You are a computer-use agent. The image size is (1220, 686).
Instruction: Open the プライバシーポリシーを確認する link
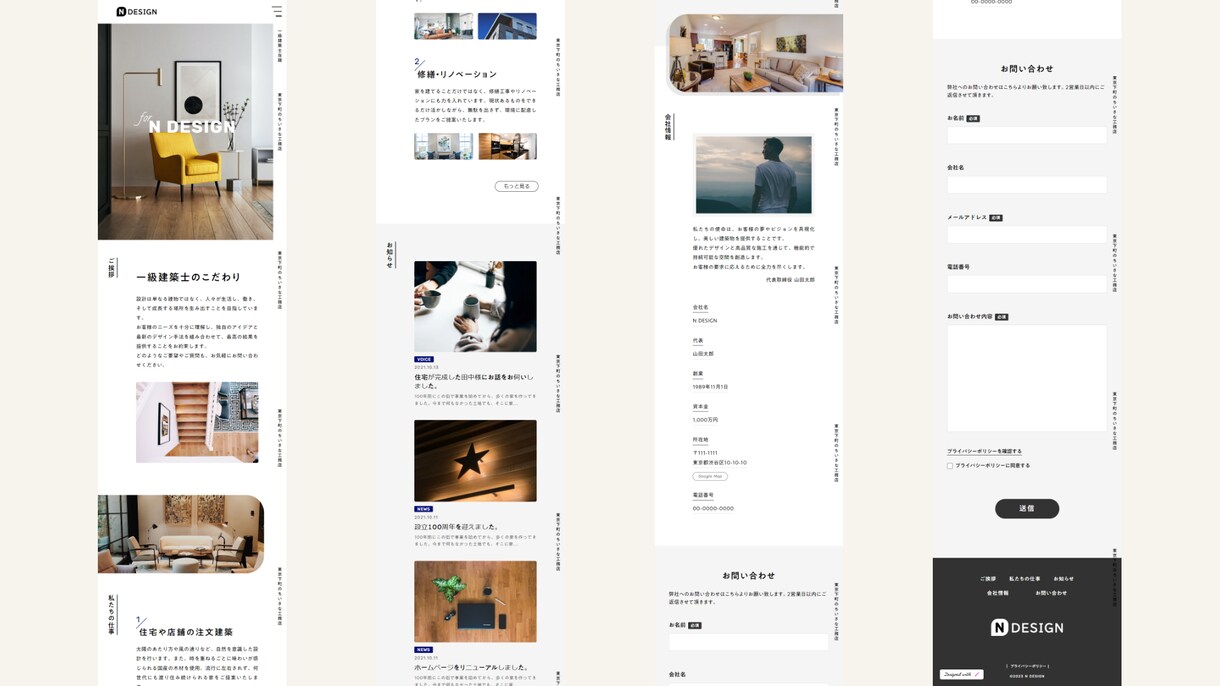tap(984, 451)
